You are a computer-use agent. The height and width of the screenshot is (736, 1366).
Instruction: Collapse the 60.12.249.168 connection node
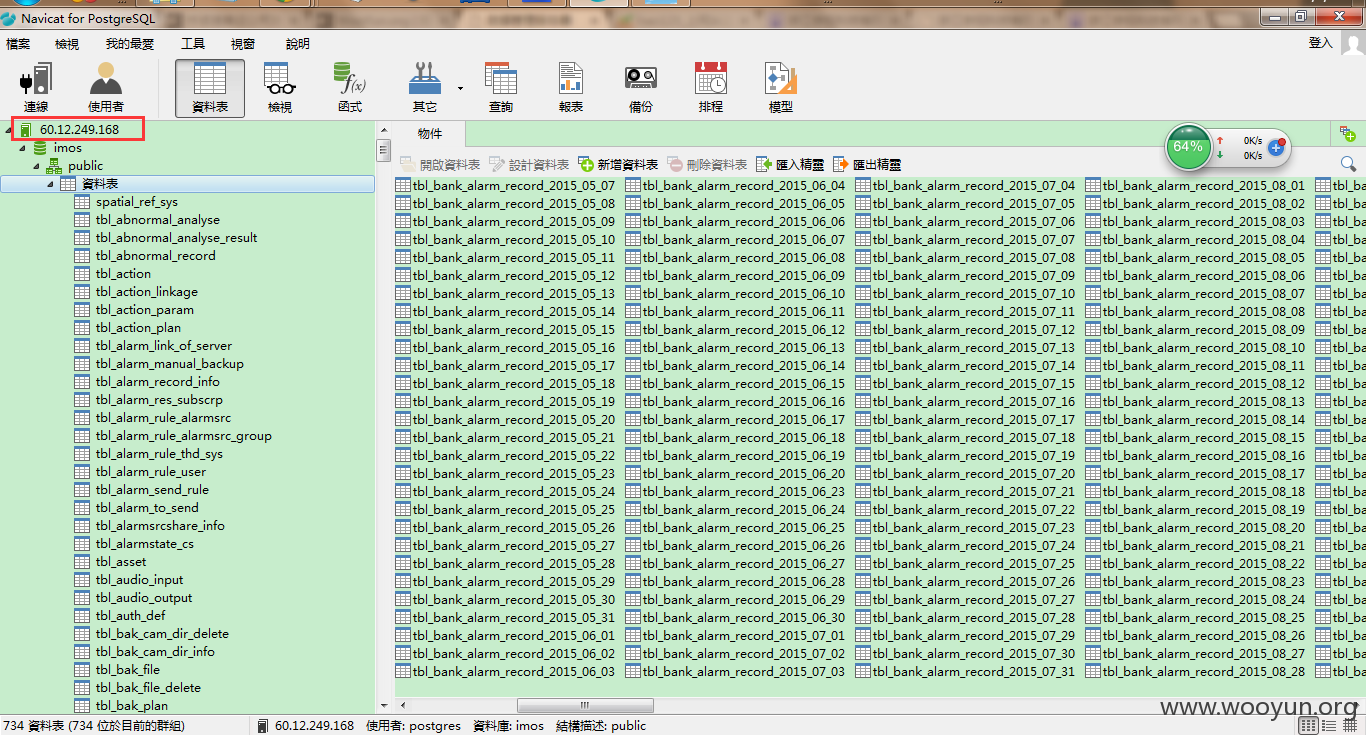[x=8, y=130]
